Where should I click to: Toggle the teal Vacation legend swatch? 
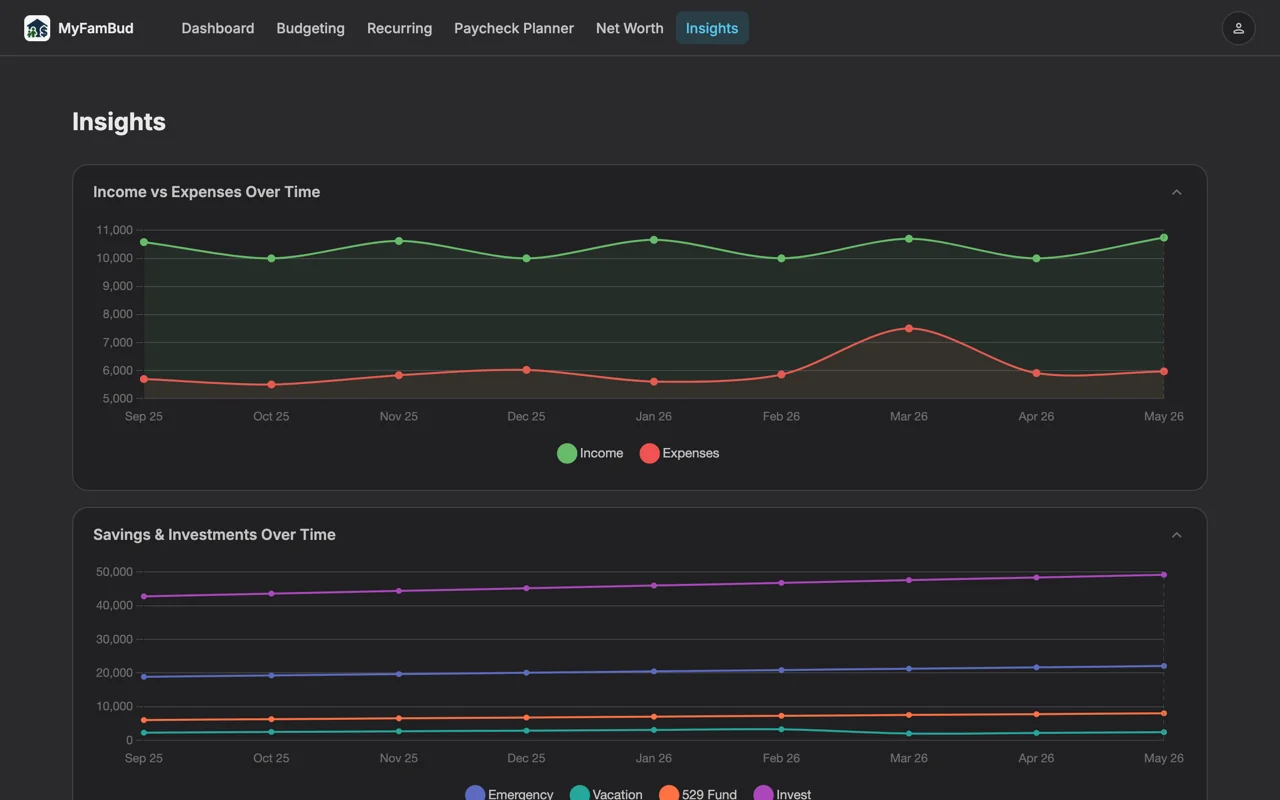coord(580,794)
